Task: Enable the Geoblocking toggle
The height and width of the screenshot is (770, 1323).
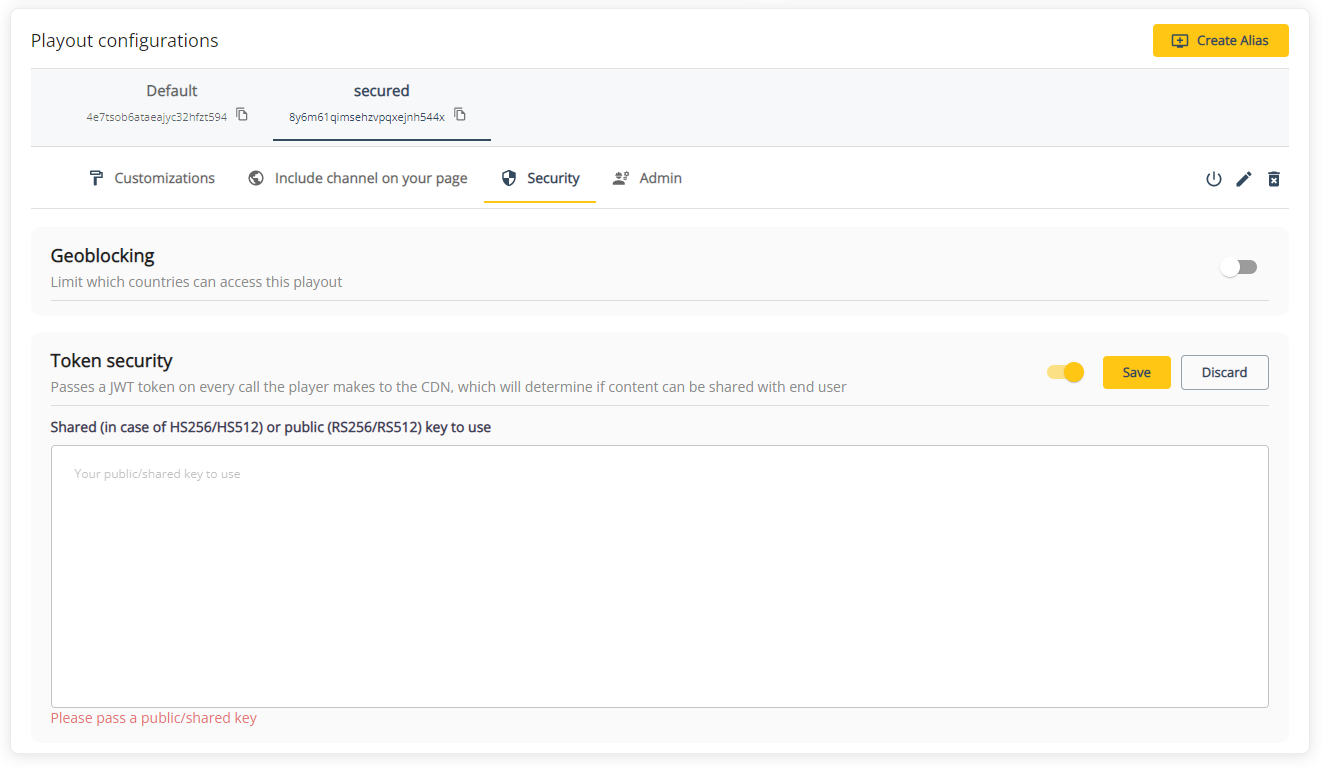Action: [x=1239, y=267]
